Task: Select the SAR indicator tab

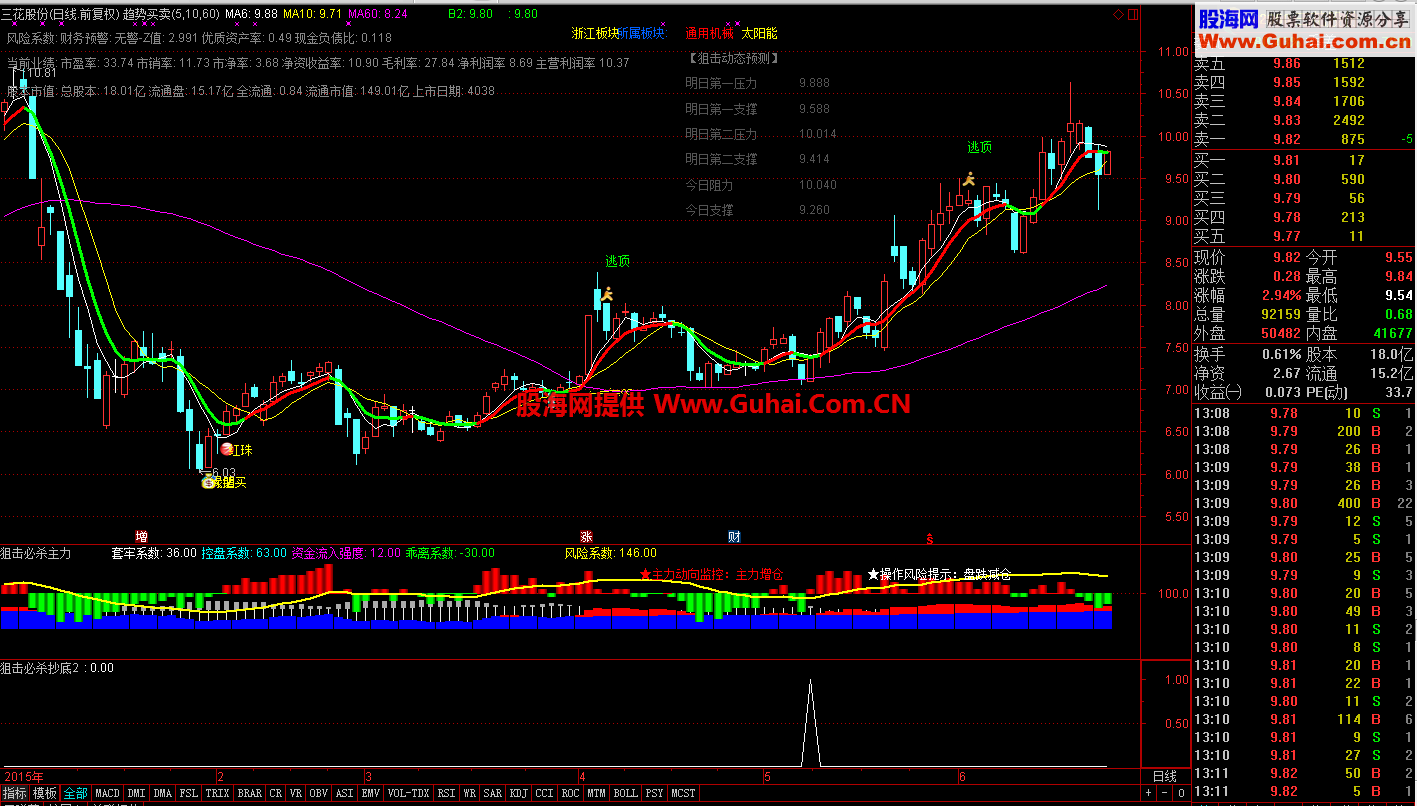Action: coord(492,793)
